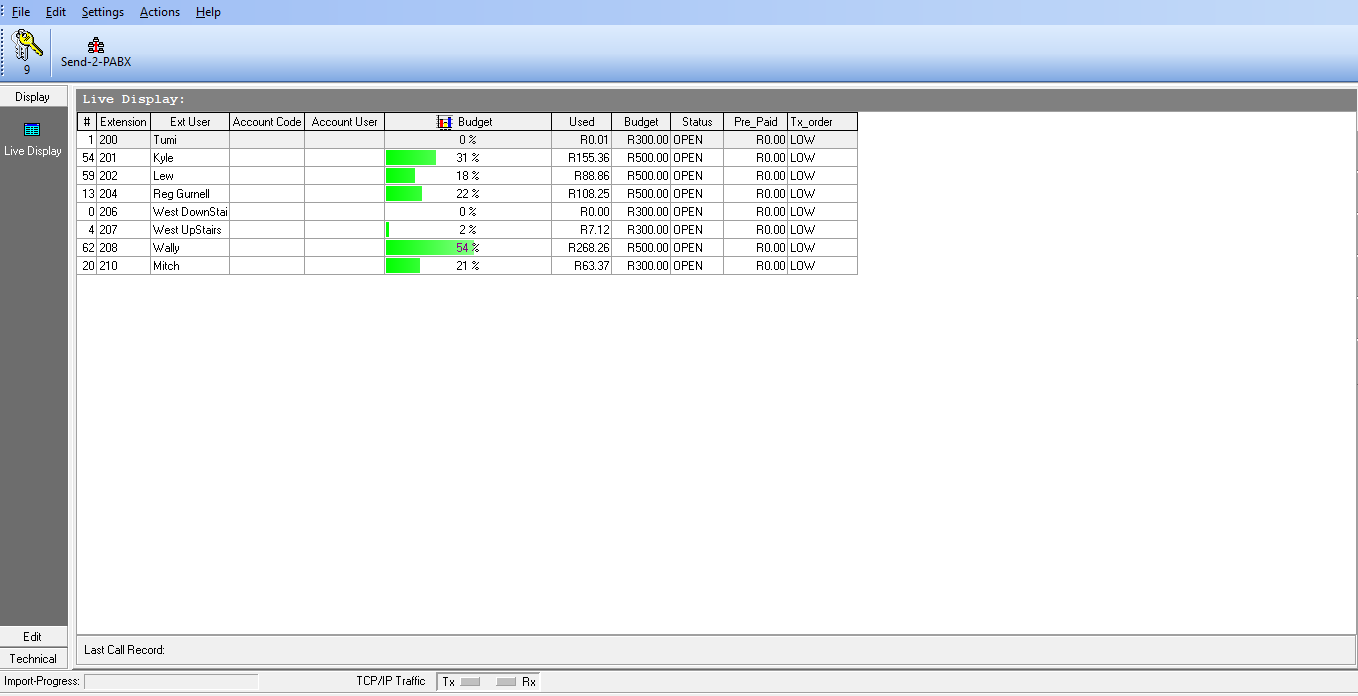The image size is (1358, 696).
Task: Click the Tx traffic indicator
Action: click(x=470, y=681)
